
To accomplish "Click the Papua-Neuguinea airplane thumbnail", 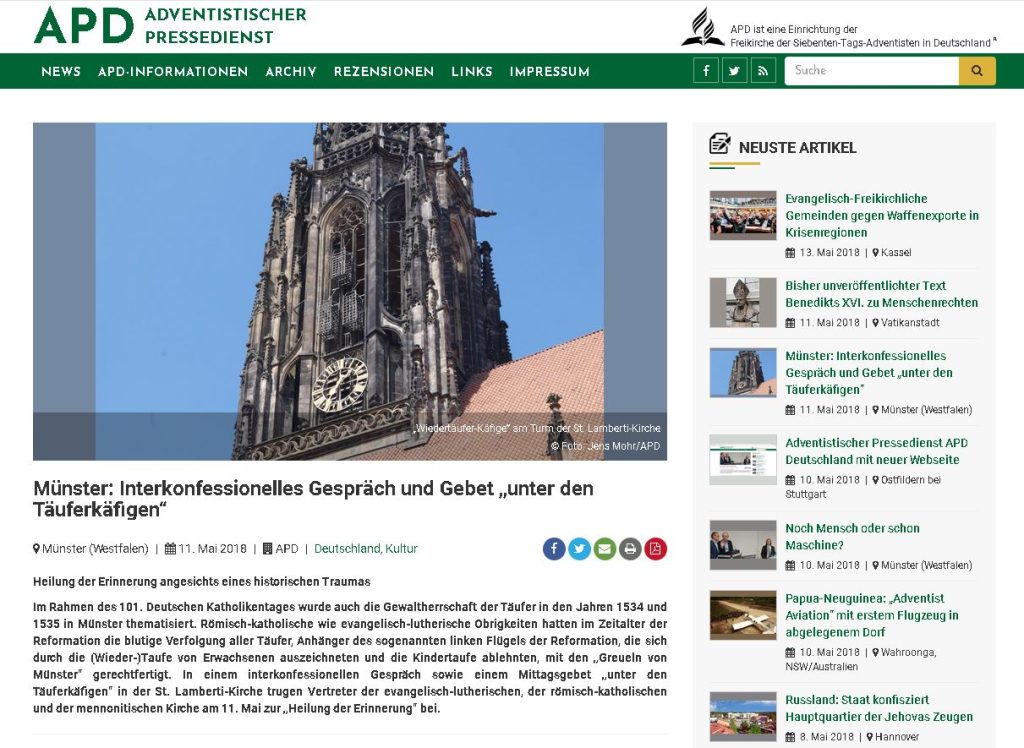I will (x=743, y=615).
